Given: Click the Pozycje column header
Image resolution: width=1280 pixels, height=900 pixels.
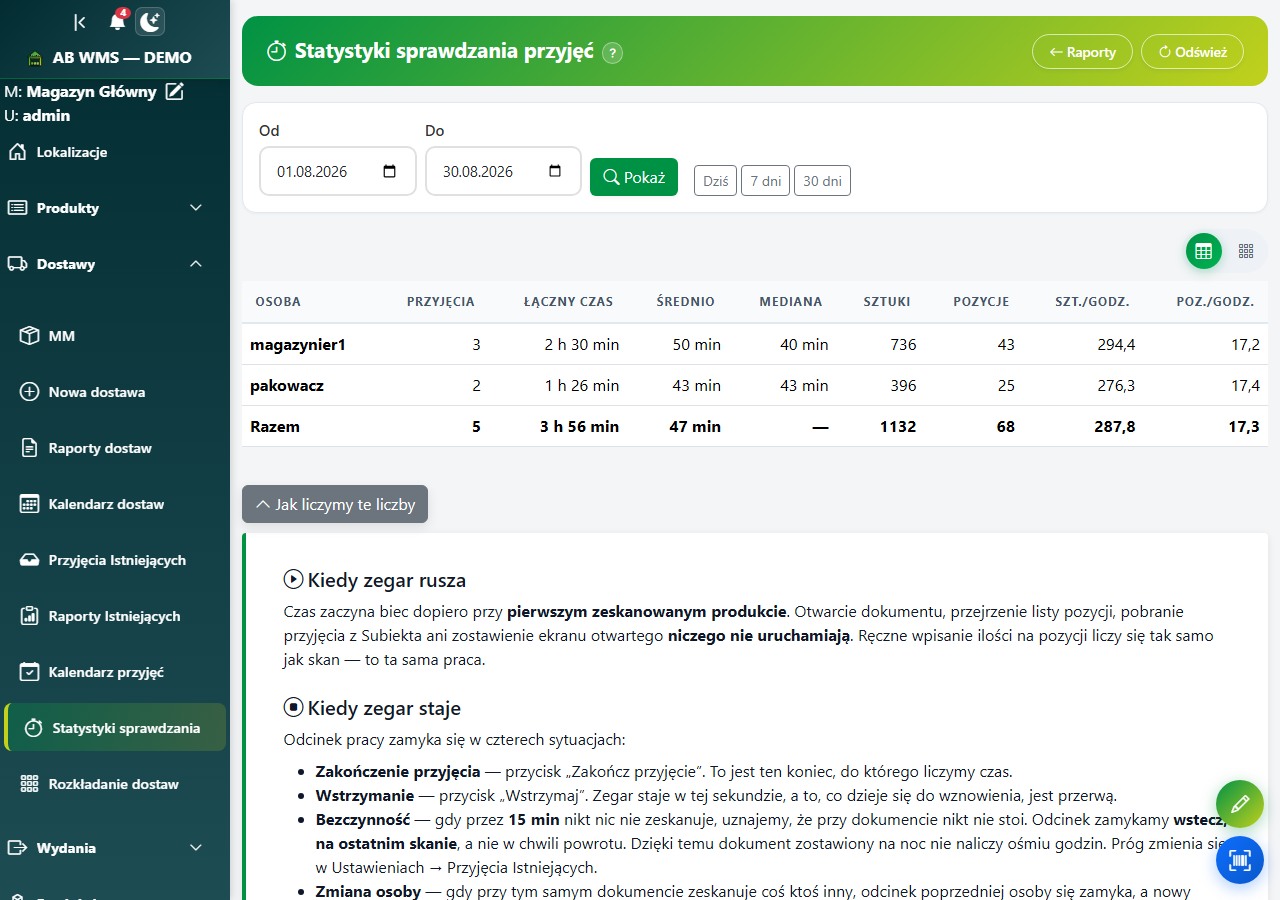Looking at the screenshot, I should 981,302.
